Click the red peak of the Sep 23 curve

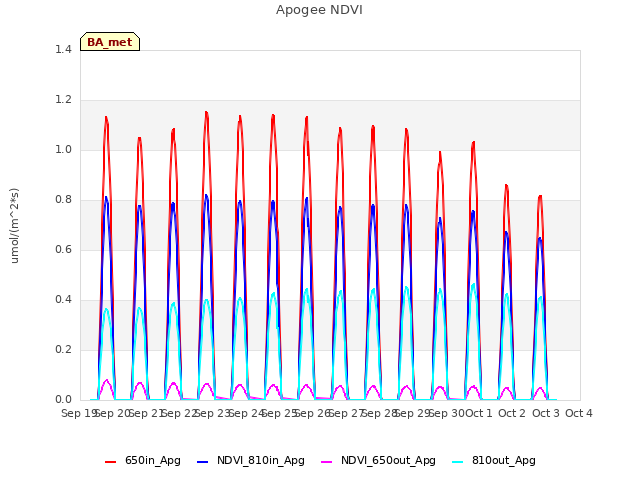tap(206, 112)
